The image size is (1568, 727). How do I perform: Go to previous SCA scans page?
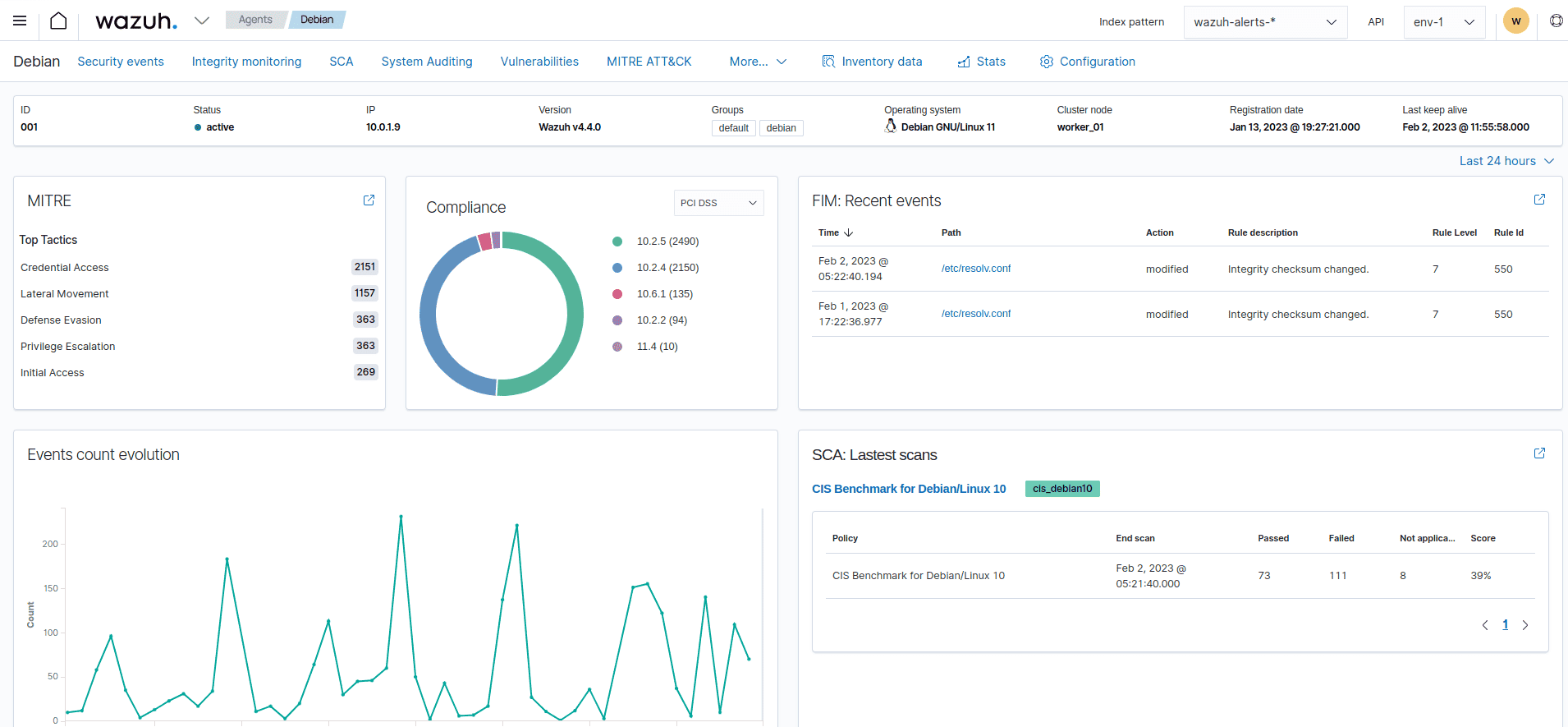click(x=1484, y=625)
